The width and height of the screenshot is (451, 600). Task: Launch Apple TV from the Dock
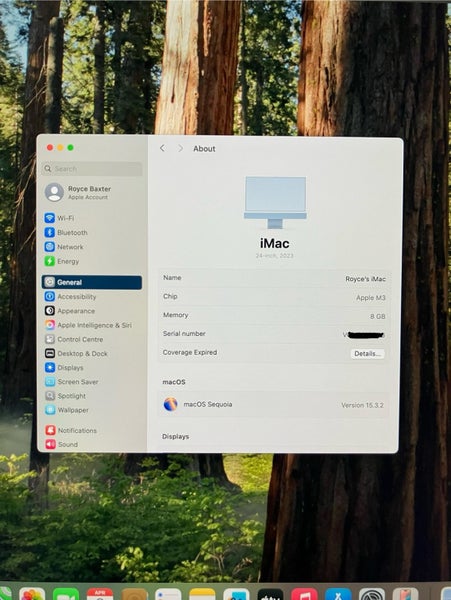tap(270, 594)
